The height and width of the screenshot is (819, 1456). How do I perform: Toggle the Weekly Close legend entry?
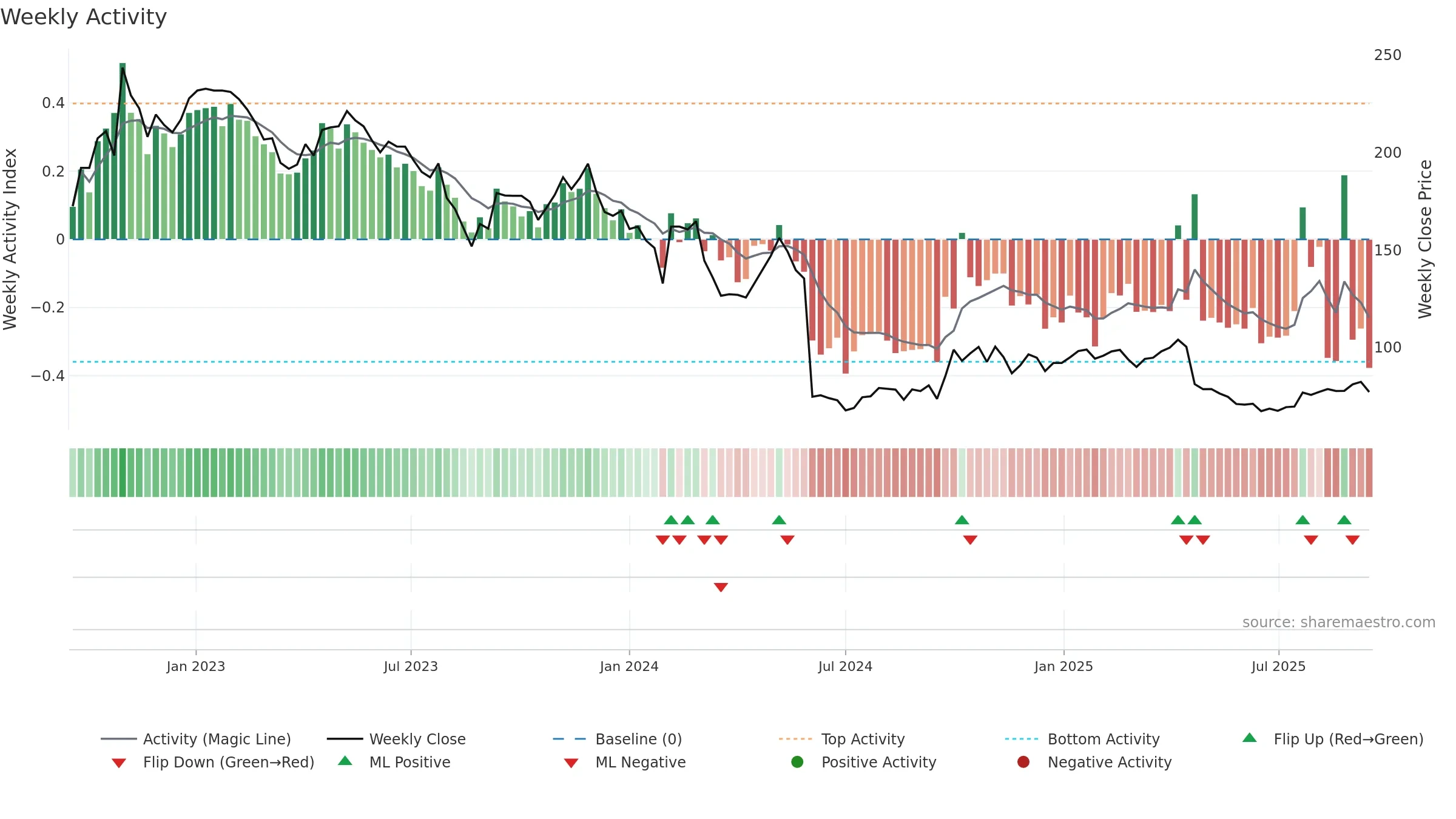pos(396,739)
